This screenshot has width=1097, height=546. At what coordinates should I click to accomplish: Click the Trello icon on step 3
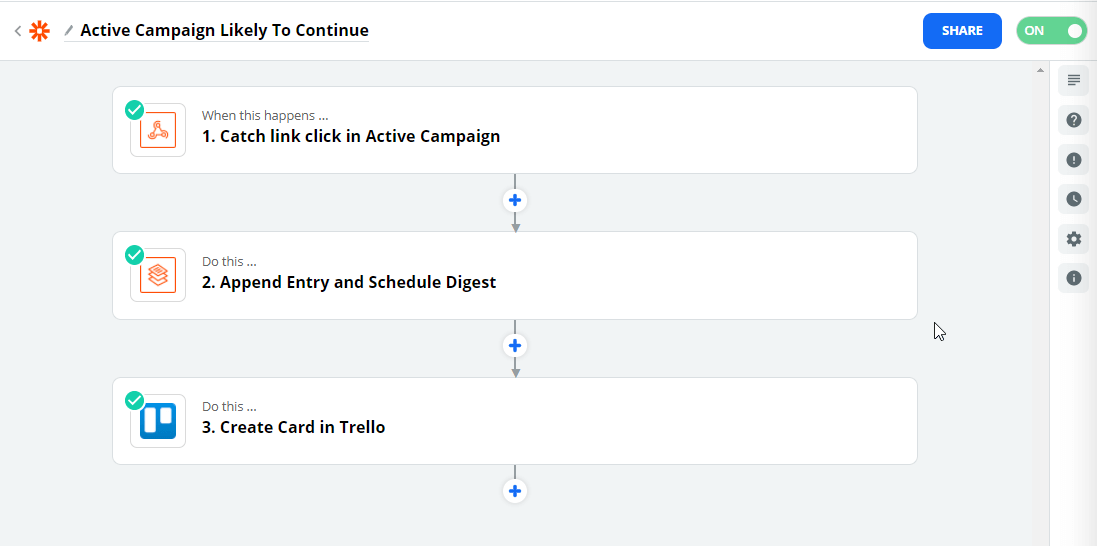158,421
